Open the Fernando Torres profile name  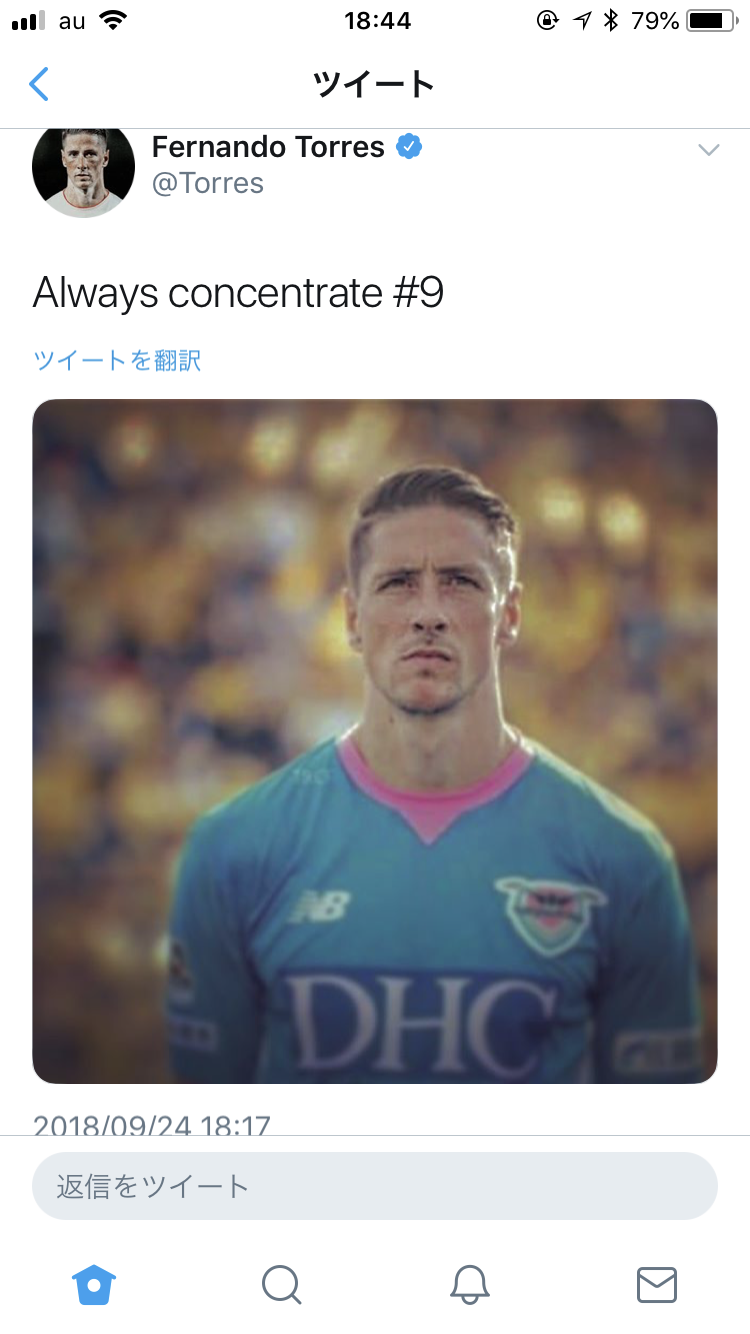[268, 147]
